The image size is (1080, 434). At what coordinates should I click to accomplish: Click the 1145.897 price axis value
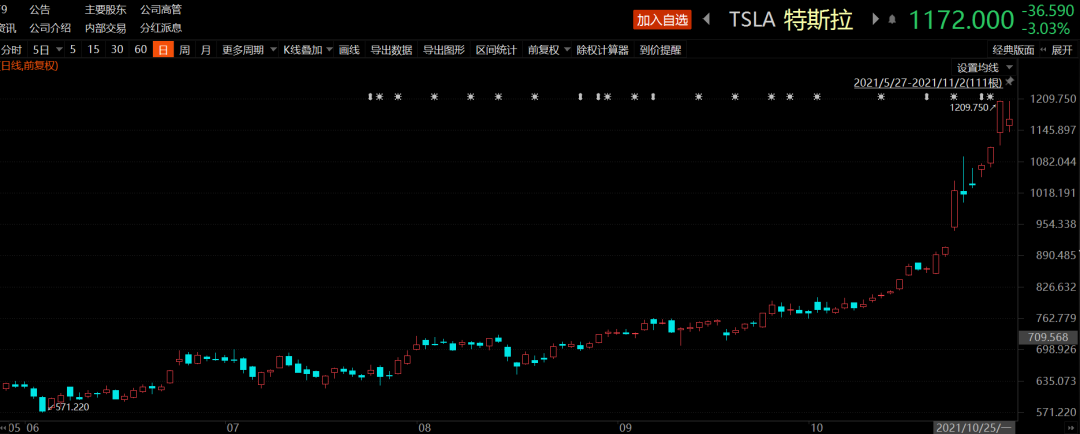1051,131
